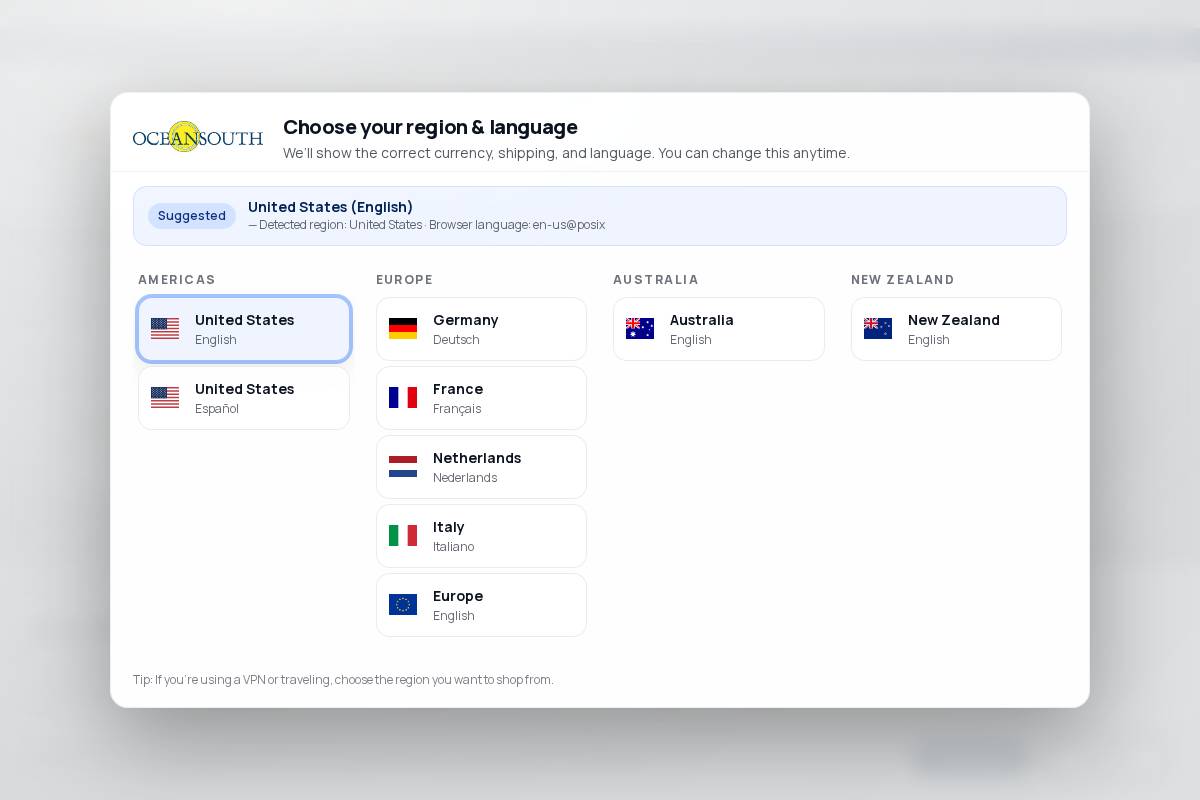
Task: Click the EUROPE column heading
Action: click(x=405, y=280)
